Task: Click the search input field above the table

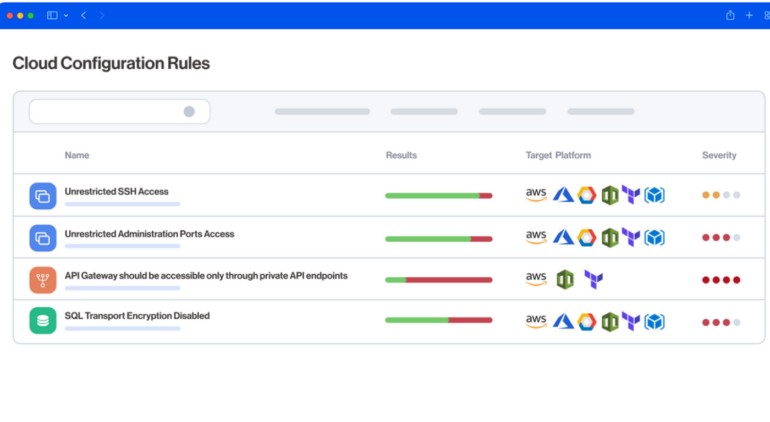Action: point(105,112)
